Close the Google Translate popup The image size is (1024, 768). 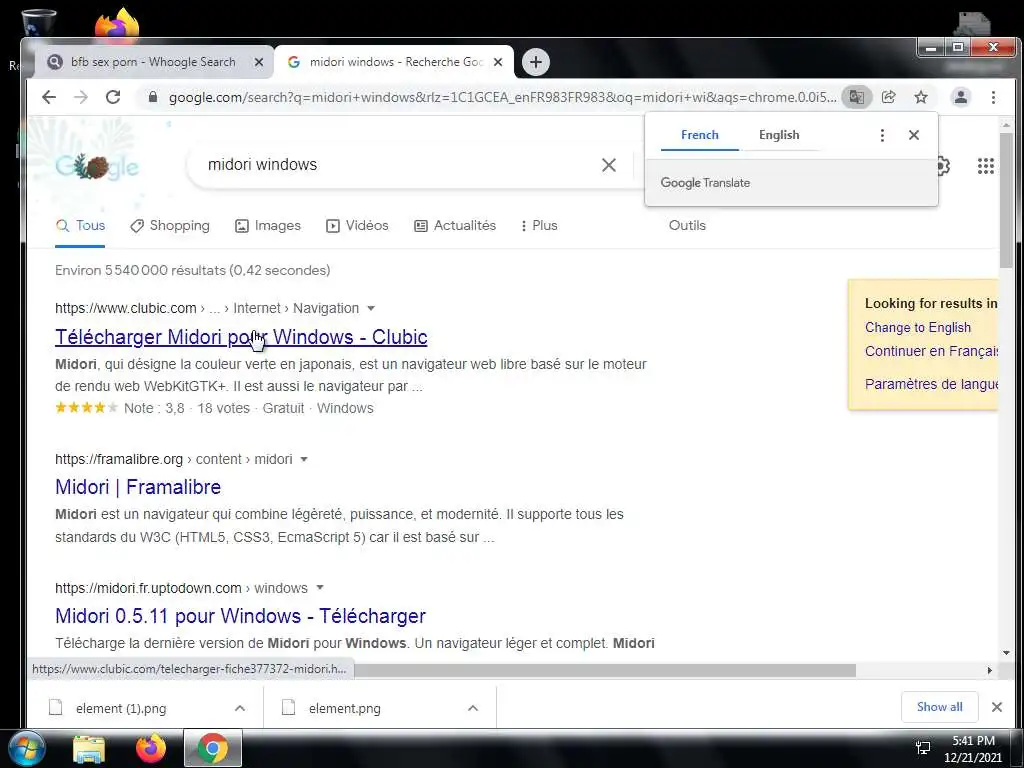coord(914,135)
